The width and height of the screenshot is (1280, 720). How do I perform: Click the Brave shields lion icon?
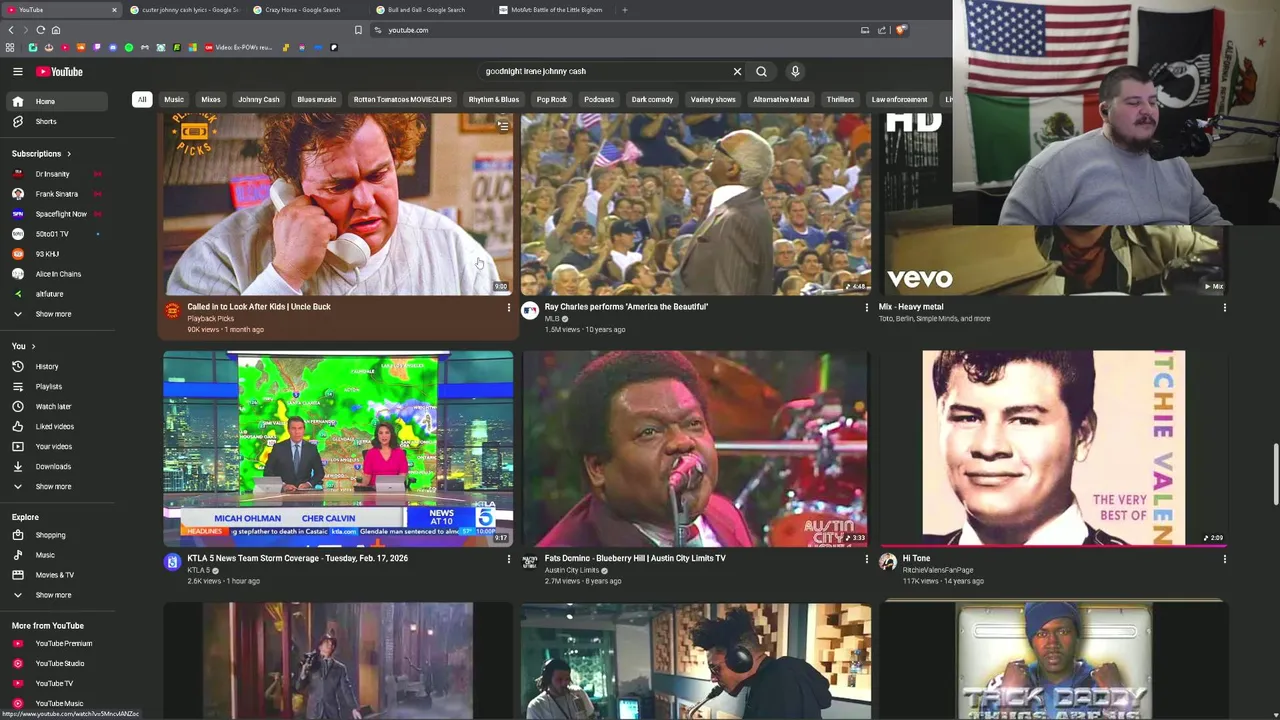pyautogui.click(x=900, y=30)
